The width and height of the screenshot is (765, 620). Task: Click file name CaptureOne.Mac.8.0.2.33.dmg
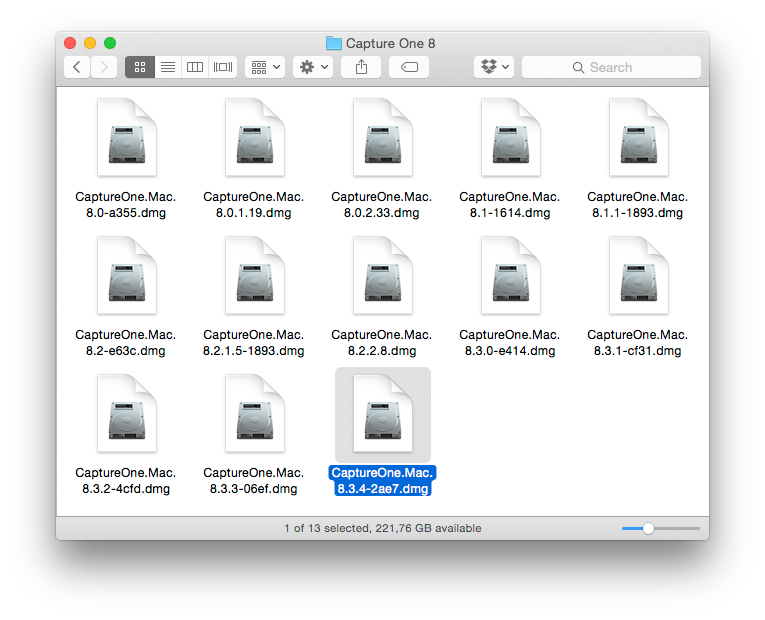(x=382, y=205)
